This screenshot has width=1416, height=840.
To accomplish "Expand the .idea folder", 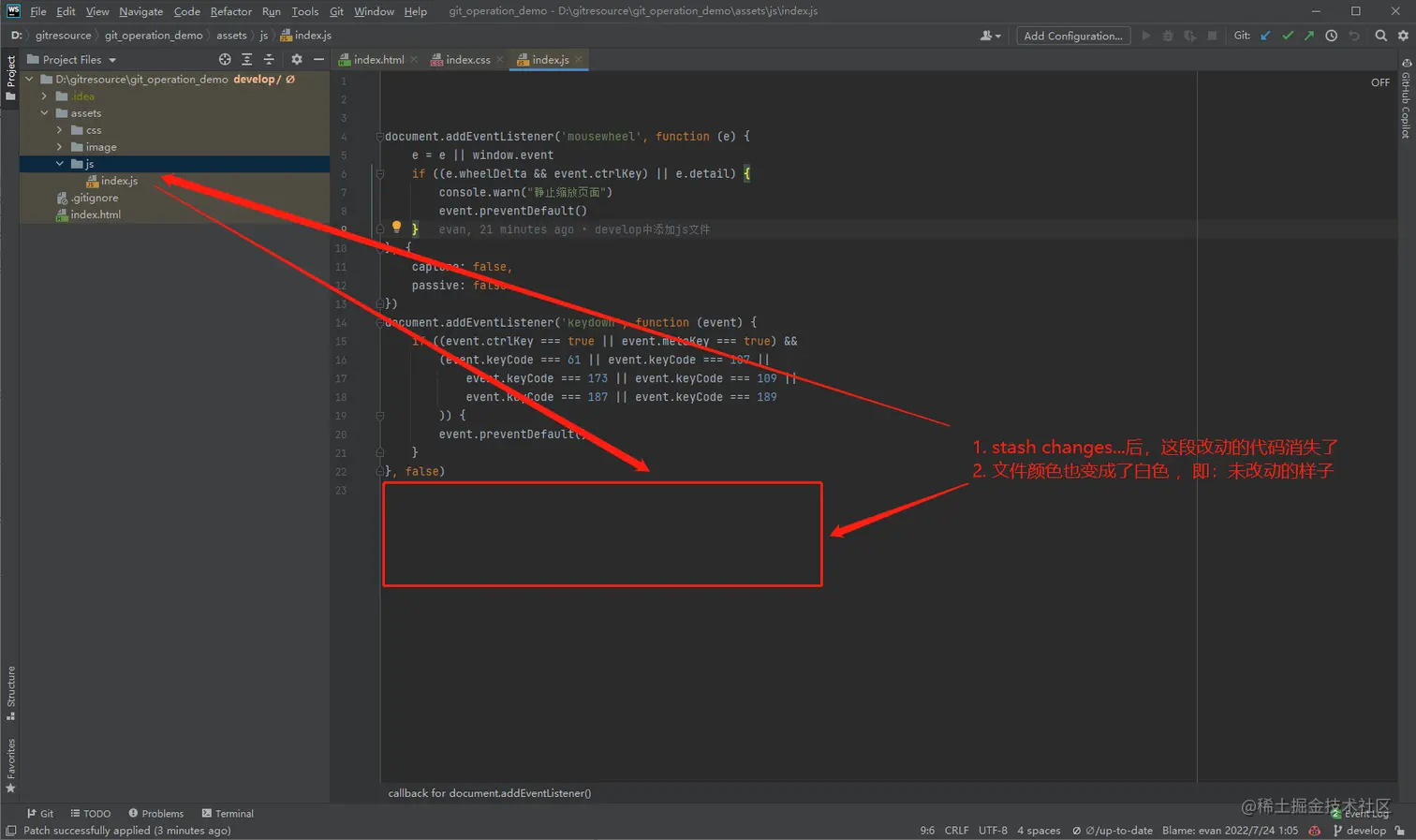I will click(x=44, y=96).
